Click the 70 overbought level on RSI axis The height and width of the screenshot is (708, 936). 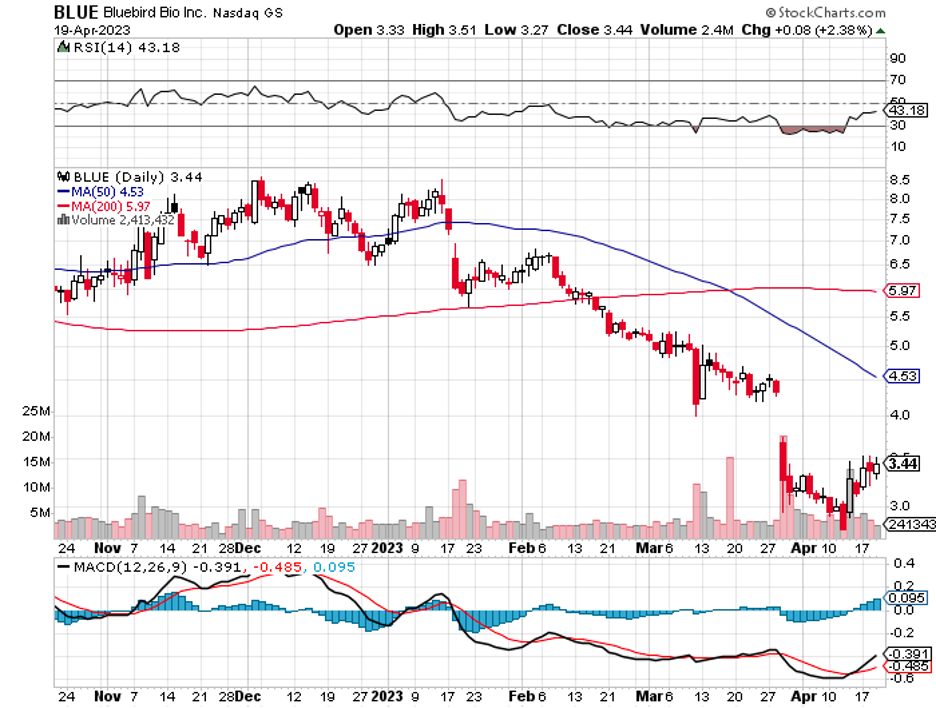click(x=897, y=79)
